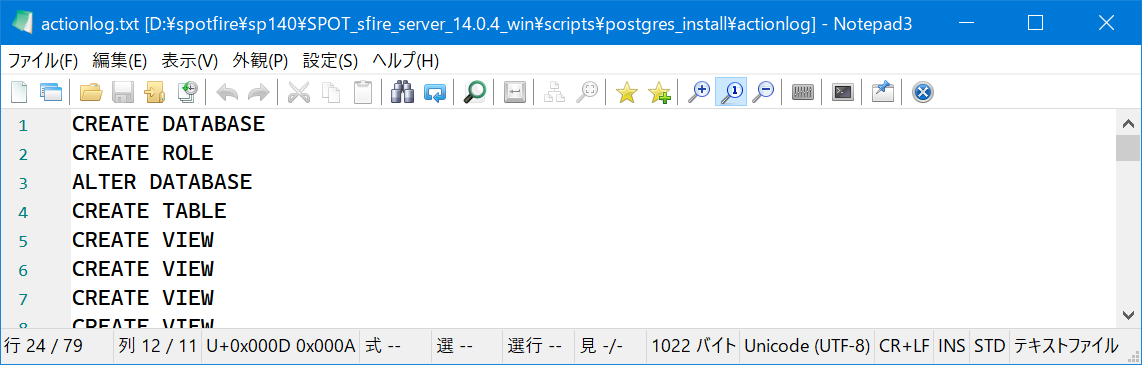Click line number 3 in the margin
The width and height of the screenshot is (1142, 365).
click(x=23, y=184)
